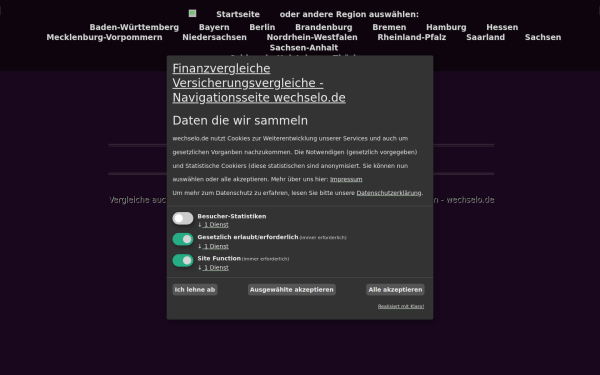The height and width of the screenshot is (375, 600).
Task: Toggle the Site Function switch
Action: click(183, 261)
